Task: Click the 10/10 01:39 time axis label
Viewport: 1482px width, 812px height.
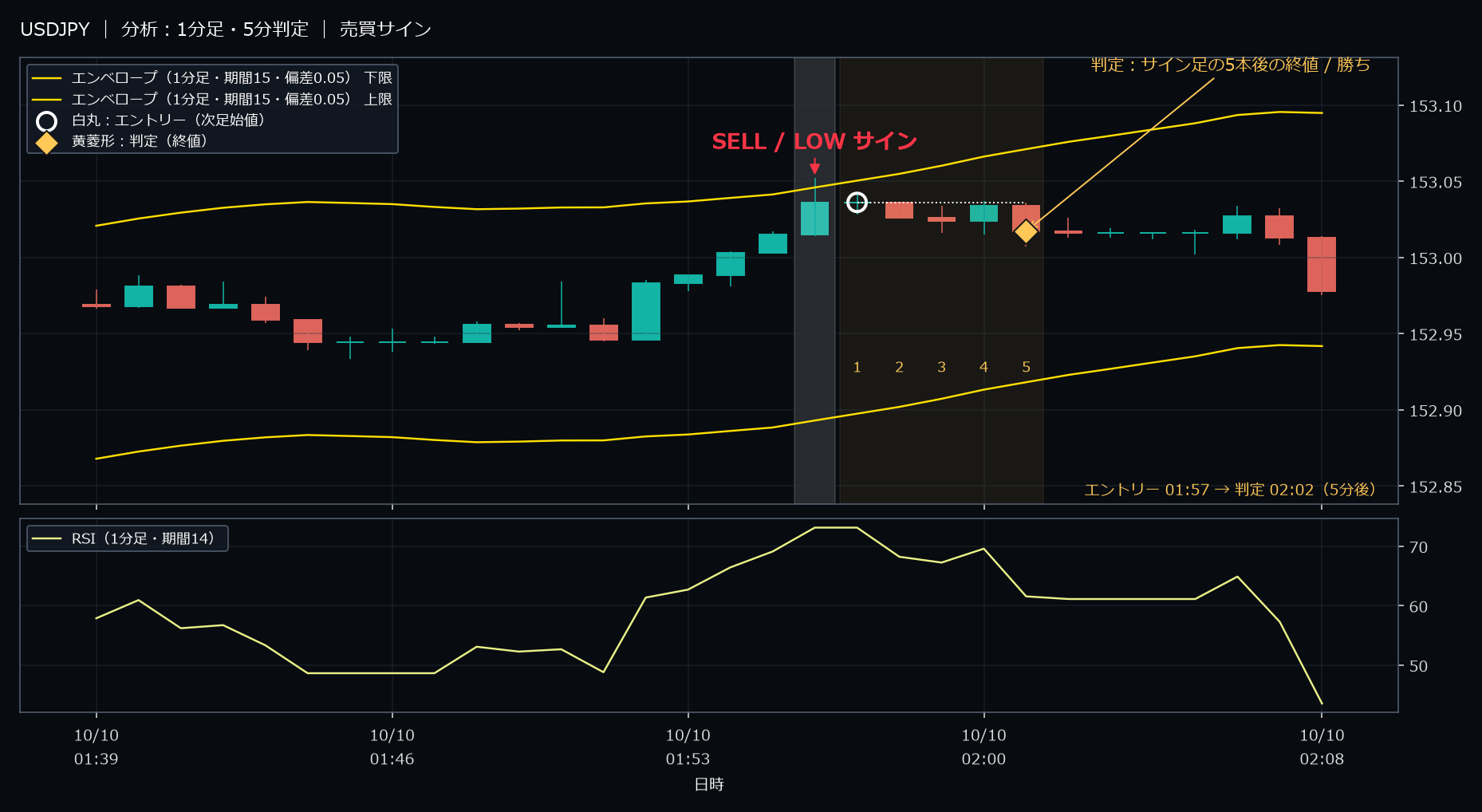Action: tap(97, 747)
